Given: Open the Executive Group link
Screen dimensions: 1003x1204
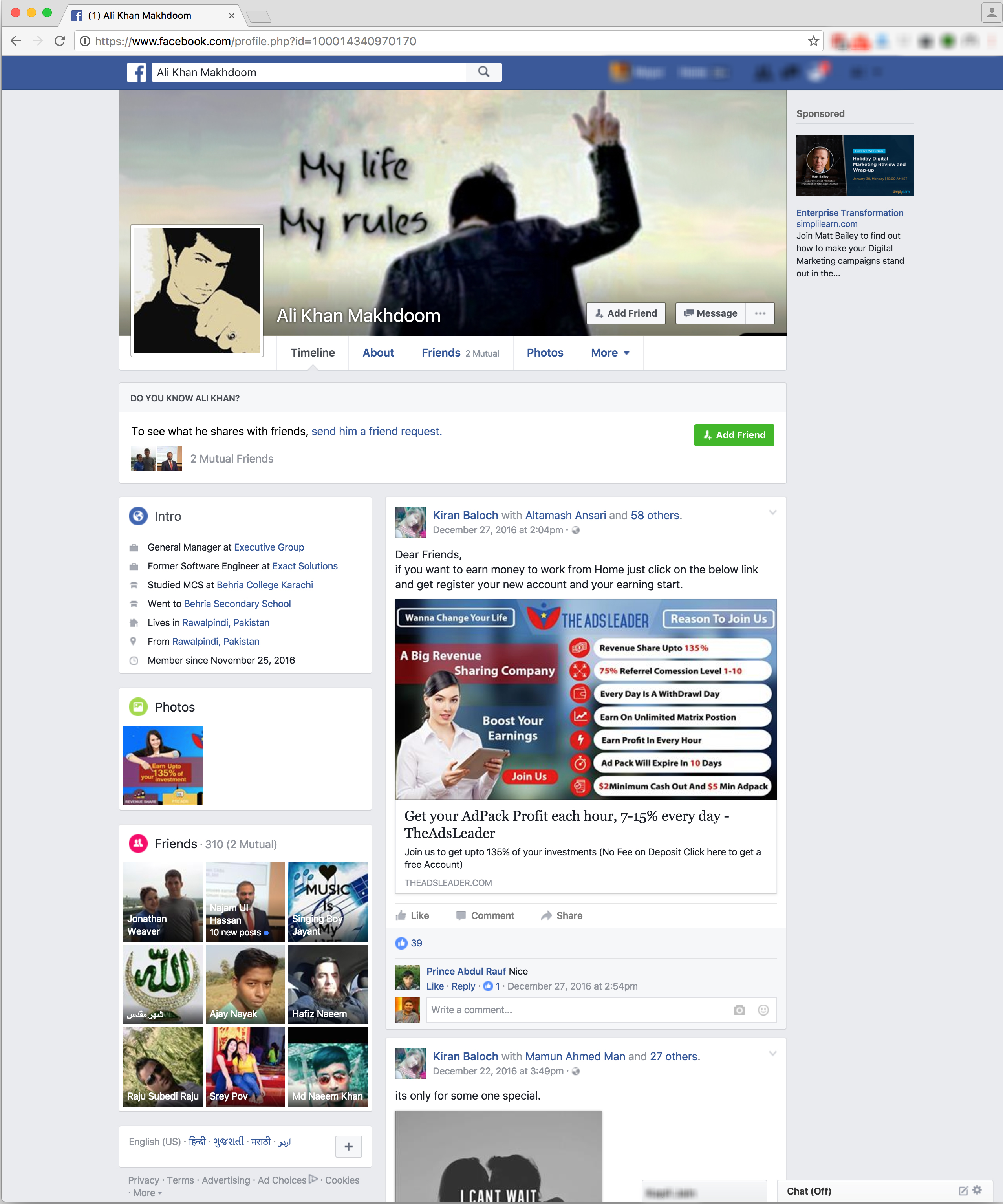Looking at the screenshot, I should [269, 547].
